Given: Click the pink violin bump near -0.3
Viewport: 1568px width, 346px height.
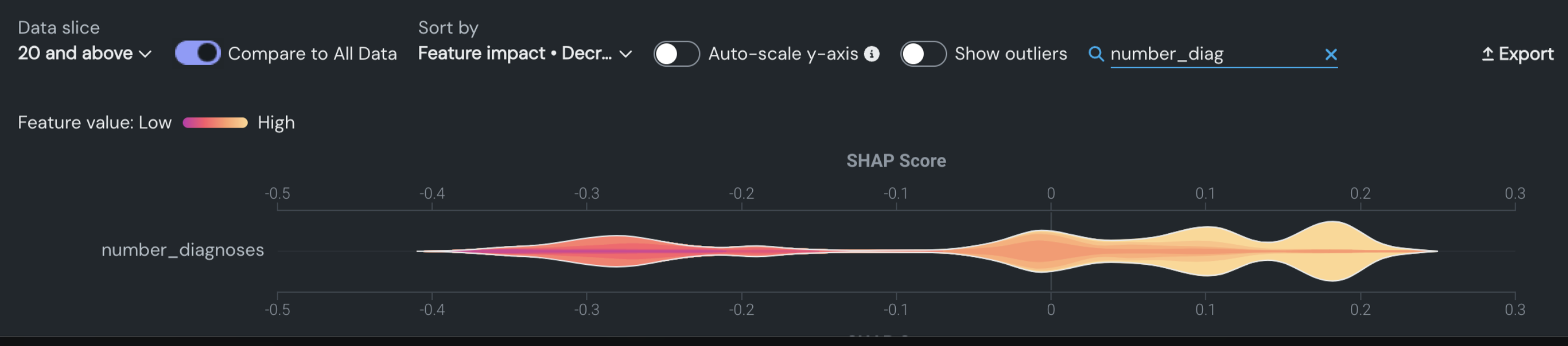Looking at the screenshot, I should [x=616, y=250].
